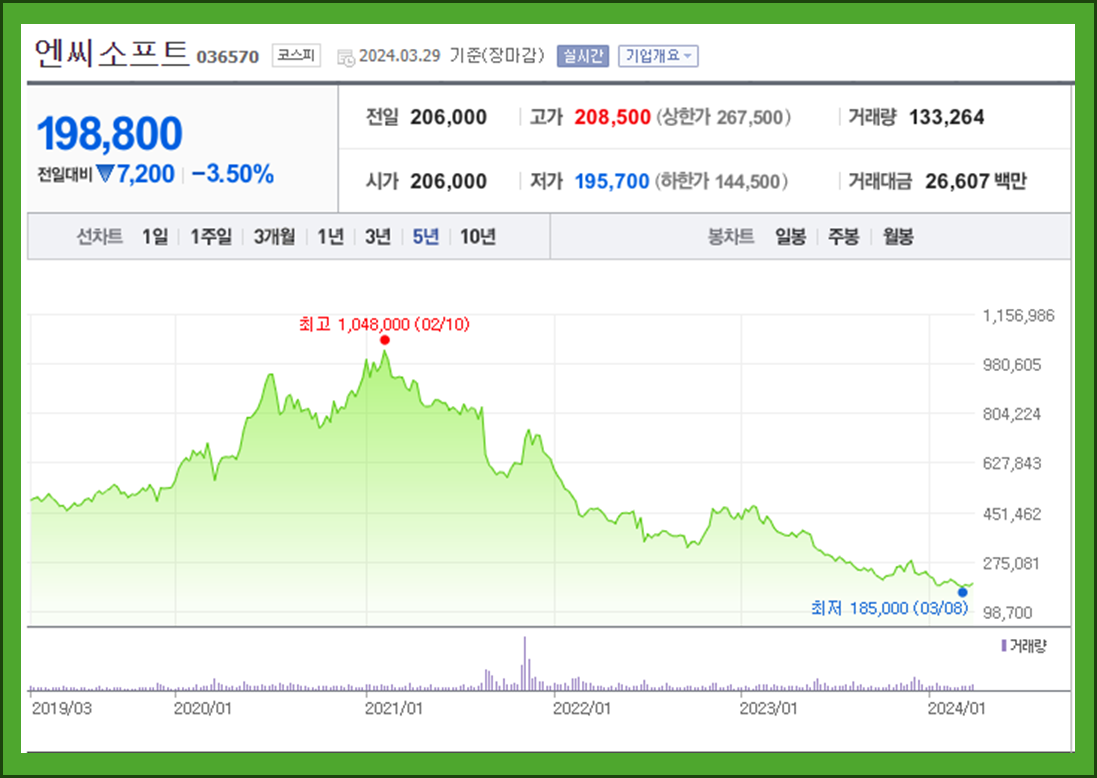Viewport: 1097px width, 778px height.
Task: Show the 주봉 candlestick chart
Action: point(844,236)
